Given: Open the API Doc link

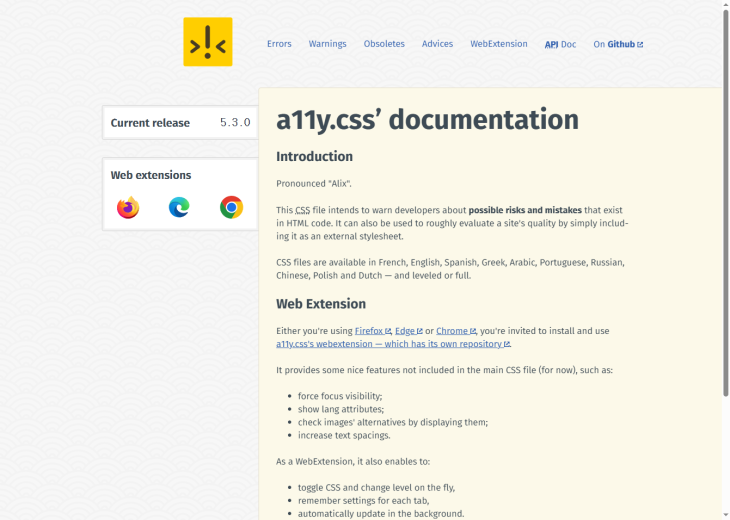Looking at the screenshot, I should tap(560, 45).
